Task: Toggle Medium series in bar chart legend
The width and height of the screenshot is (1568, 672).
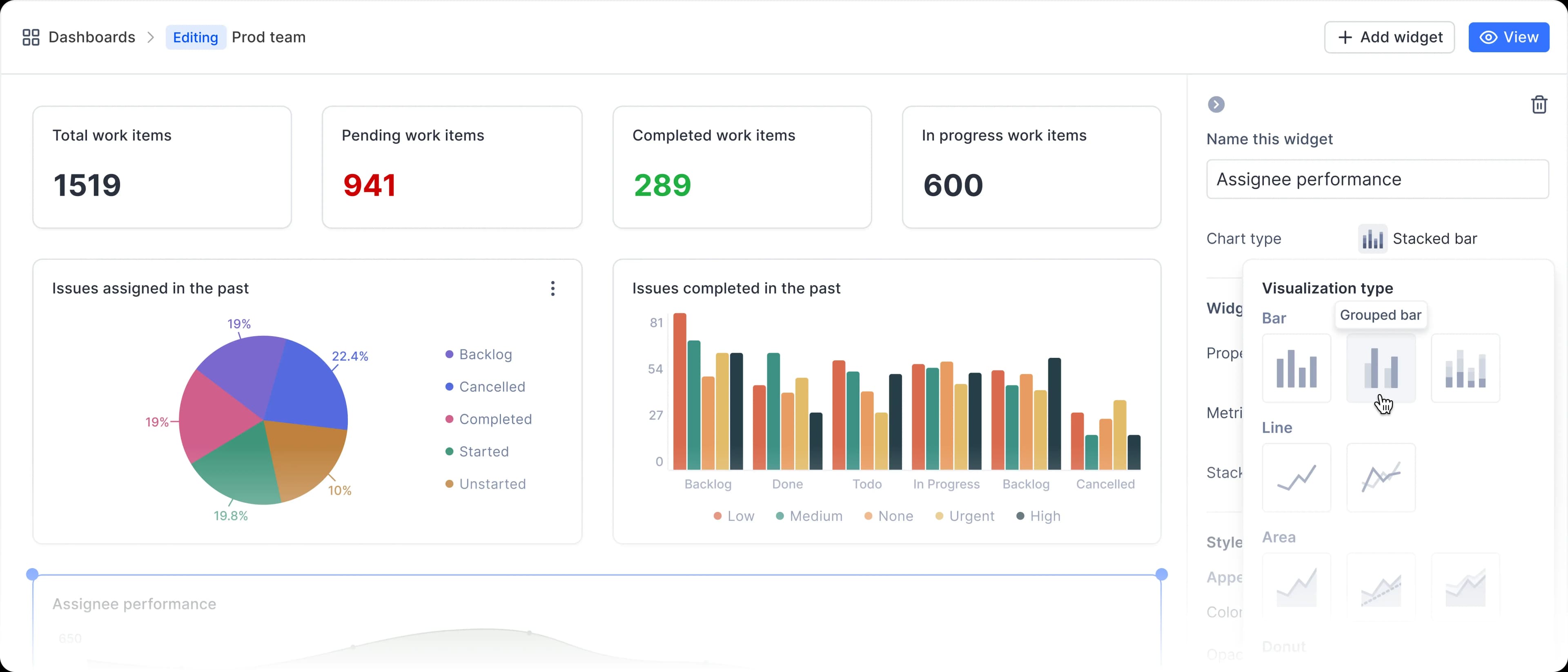Action: coord(809,516)
